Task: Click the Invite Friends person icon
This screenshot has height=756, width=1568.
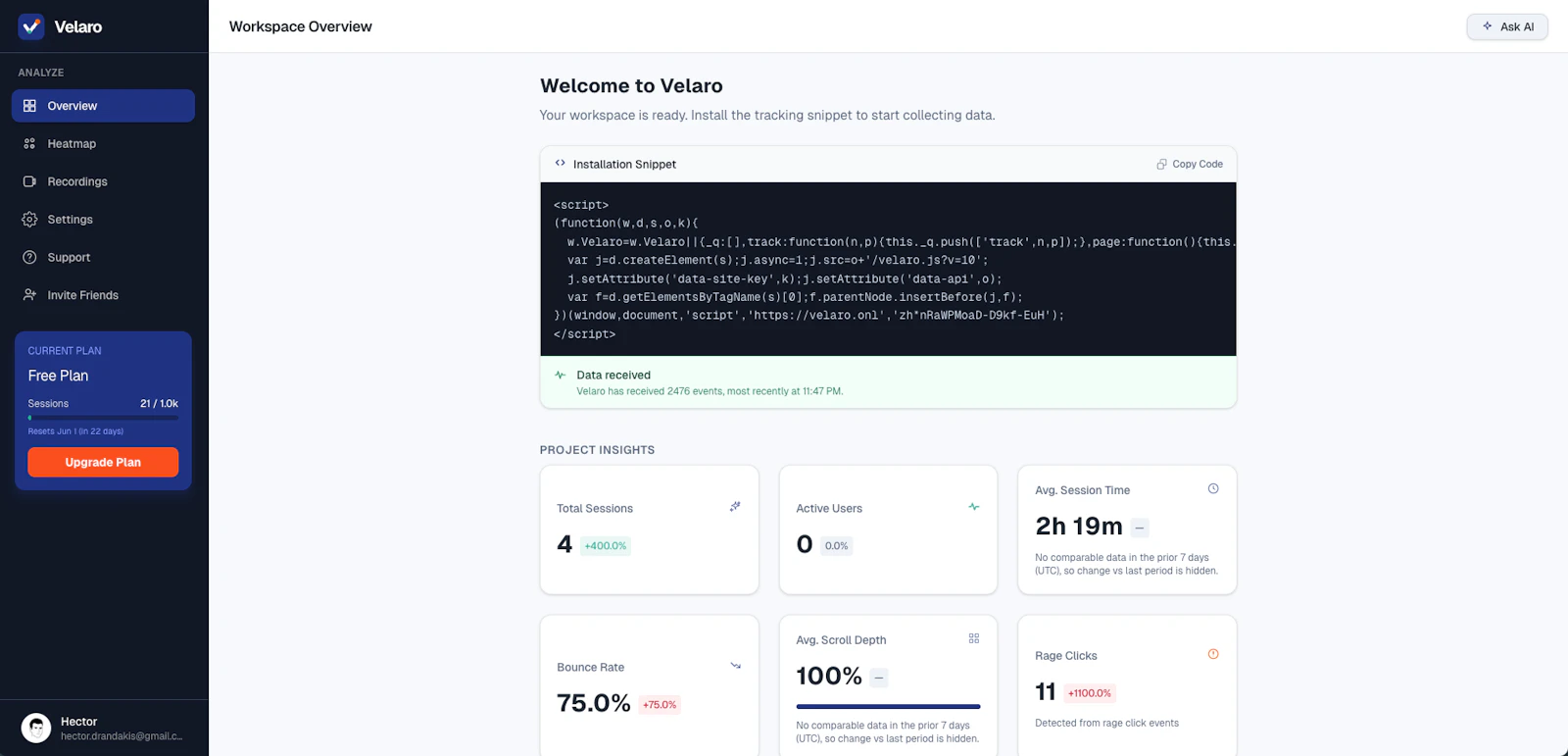Action: tap(29, 295)
